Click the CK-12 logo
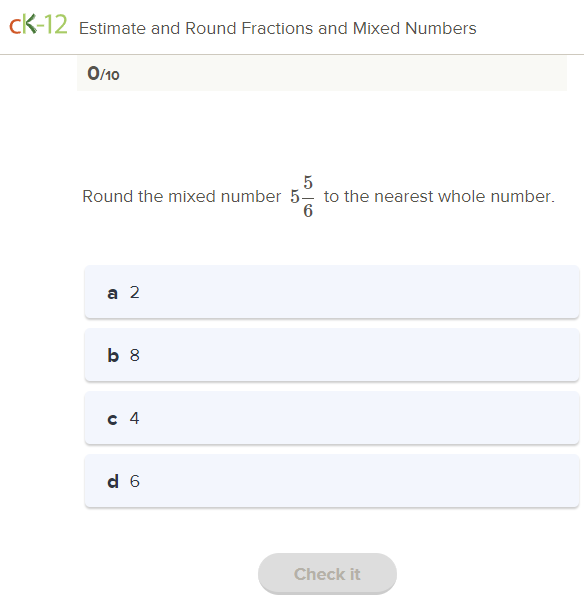Image resolution: width=584 pixels, height=597 pixels. coord(38,25)
